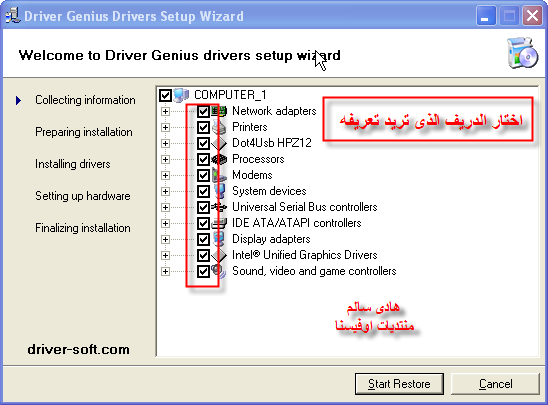
Task: Minimize the Driver Genius wizard window
Action: click(x=486, y=16)
